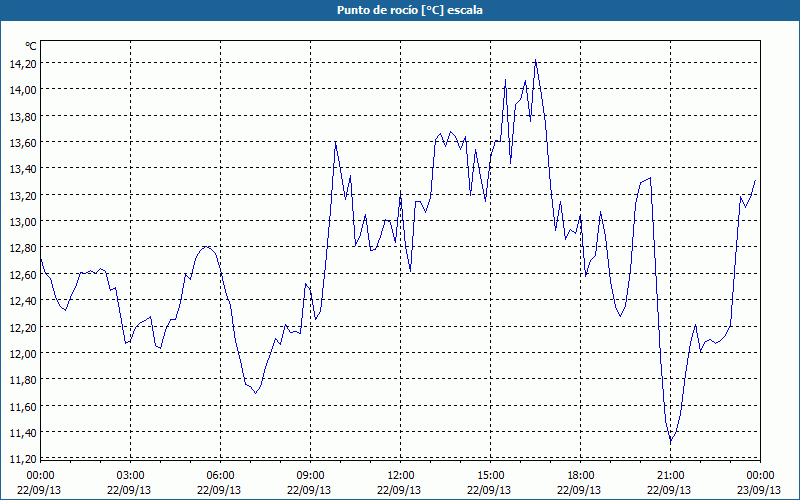
Task: Pick the 12,40 y-axis label
Action: pos(22,301)
